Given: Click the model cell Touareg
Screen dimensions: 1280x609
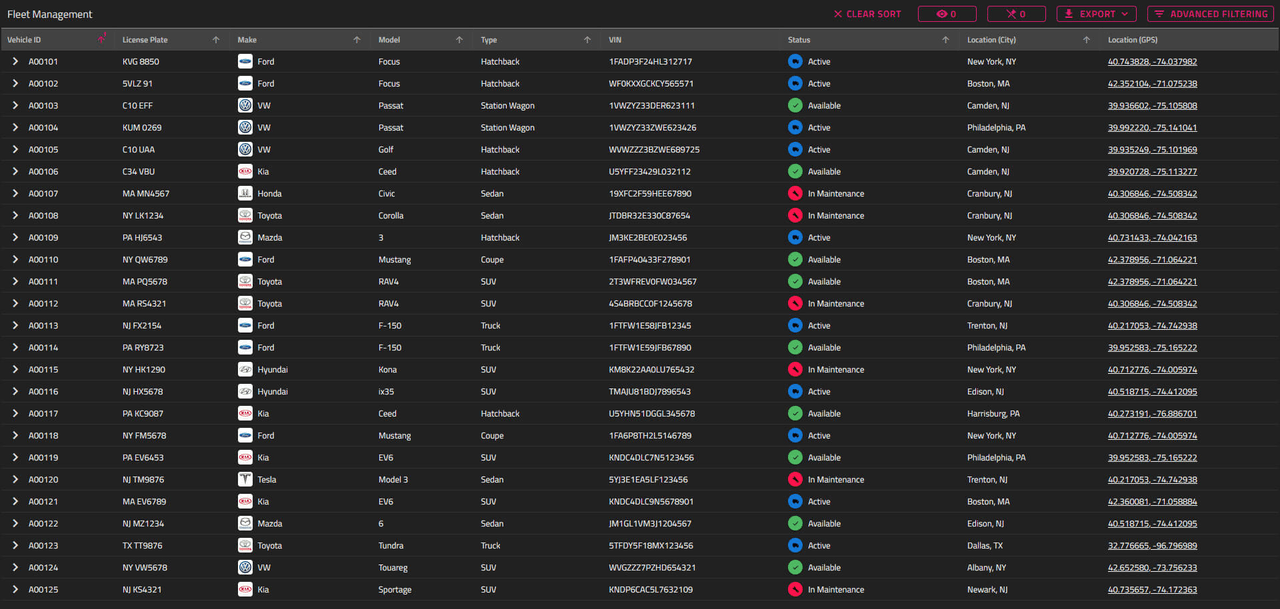Looking at the screenshot, I should (x=394, y=567).
